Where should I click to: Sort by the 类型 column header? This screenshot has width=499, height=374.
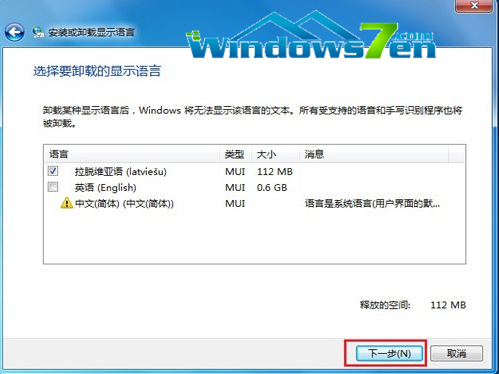[236, 154]
